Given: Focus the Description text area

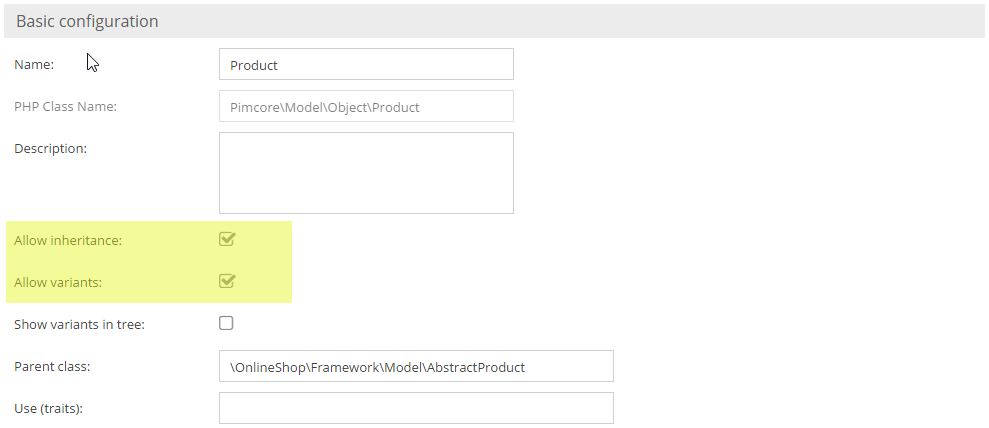Looking at the screenshot, I should click(366, 173).
